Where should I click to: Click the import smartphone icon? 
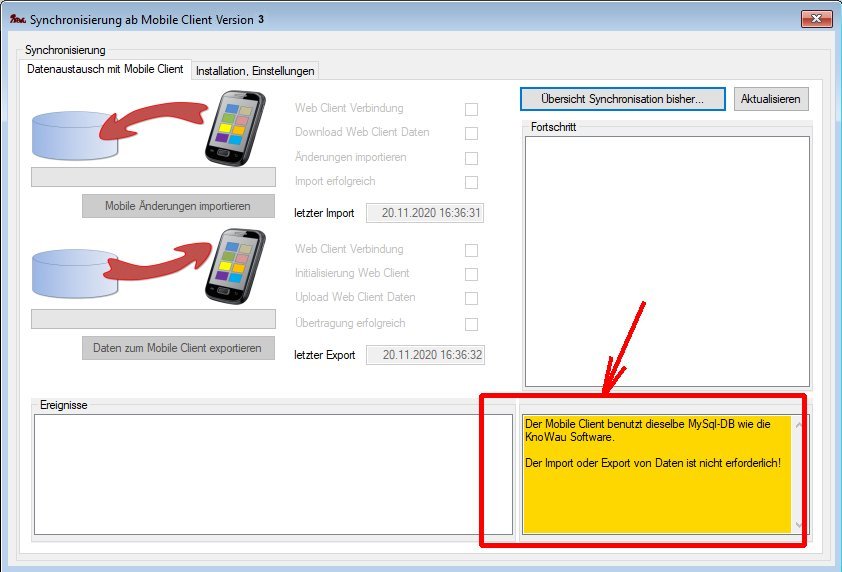(x=235, y=128)
